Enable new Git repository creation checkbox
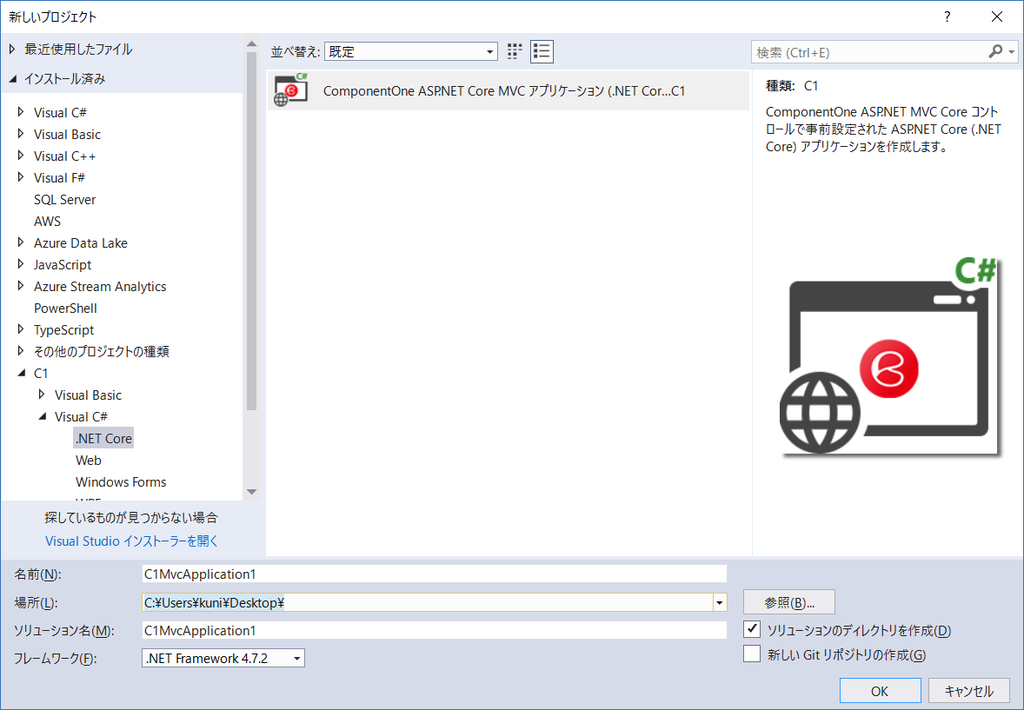 click(752, 653)
